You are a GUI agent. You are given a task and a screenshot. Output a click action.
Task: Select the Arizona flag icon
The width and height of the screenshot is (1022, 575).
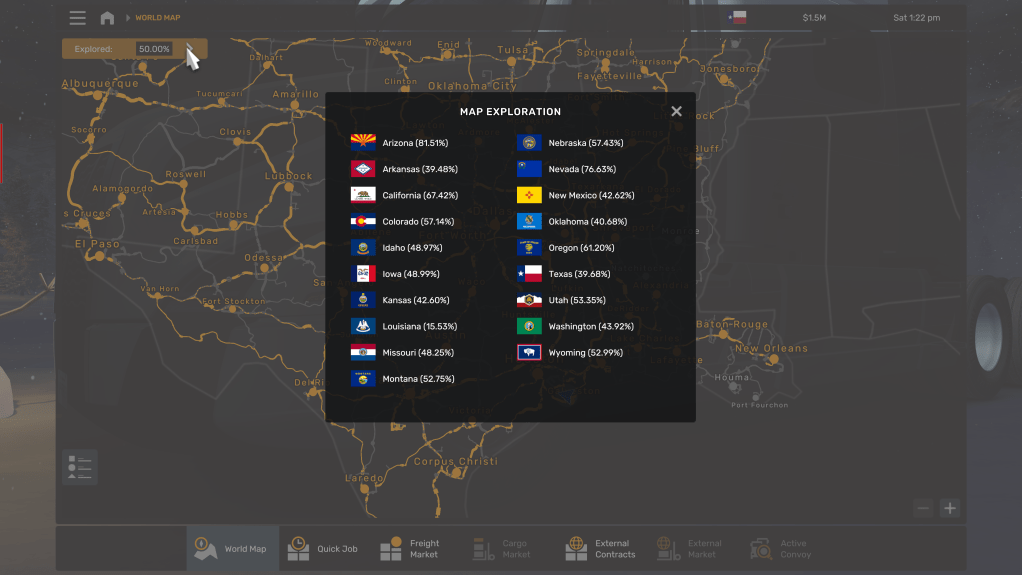click(363, 143)
